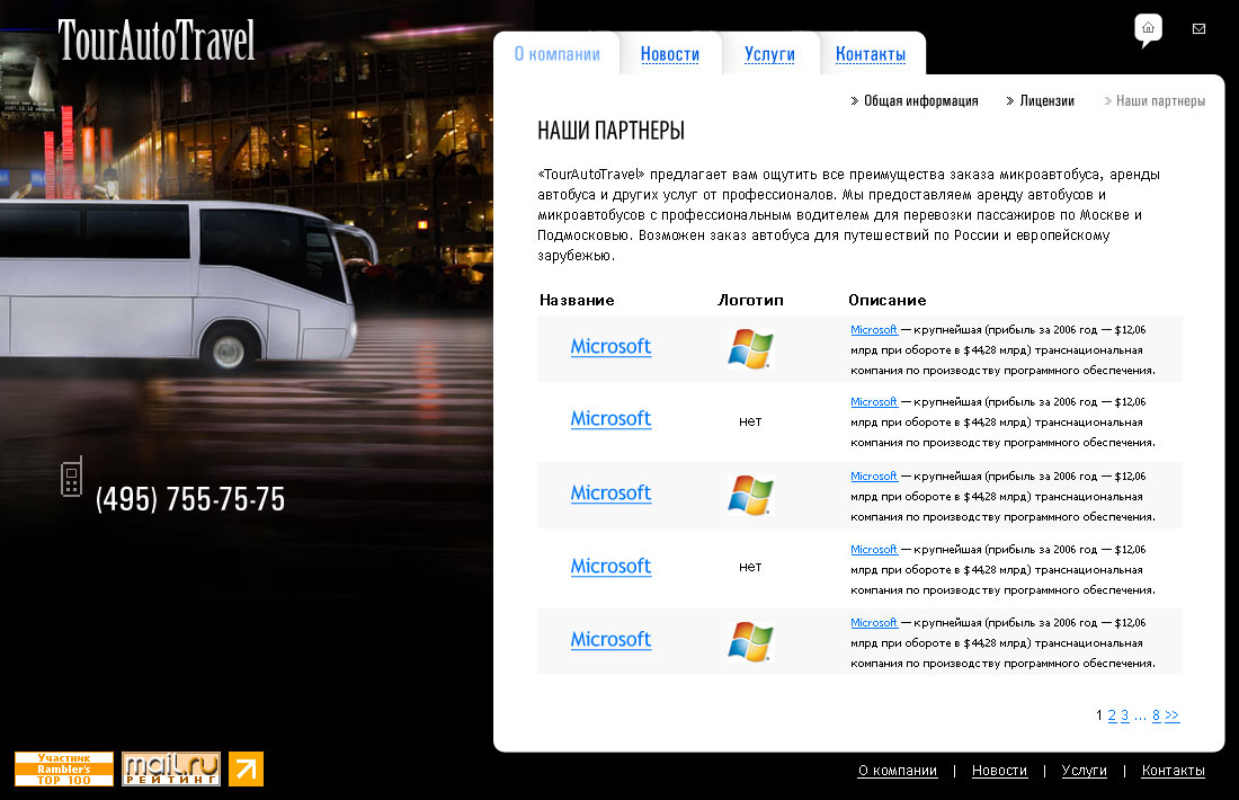Click the Логотип column header
Viewport: 1239px width, 800px height.
[750, 300]
